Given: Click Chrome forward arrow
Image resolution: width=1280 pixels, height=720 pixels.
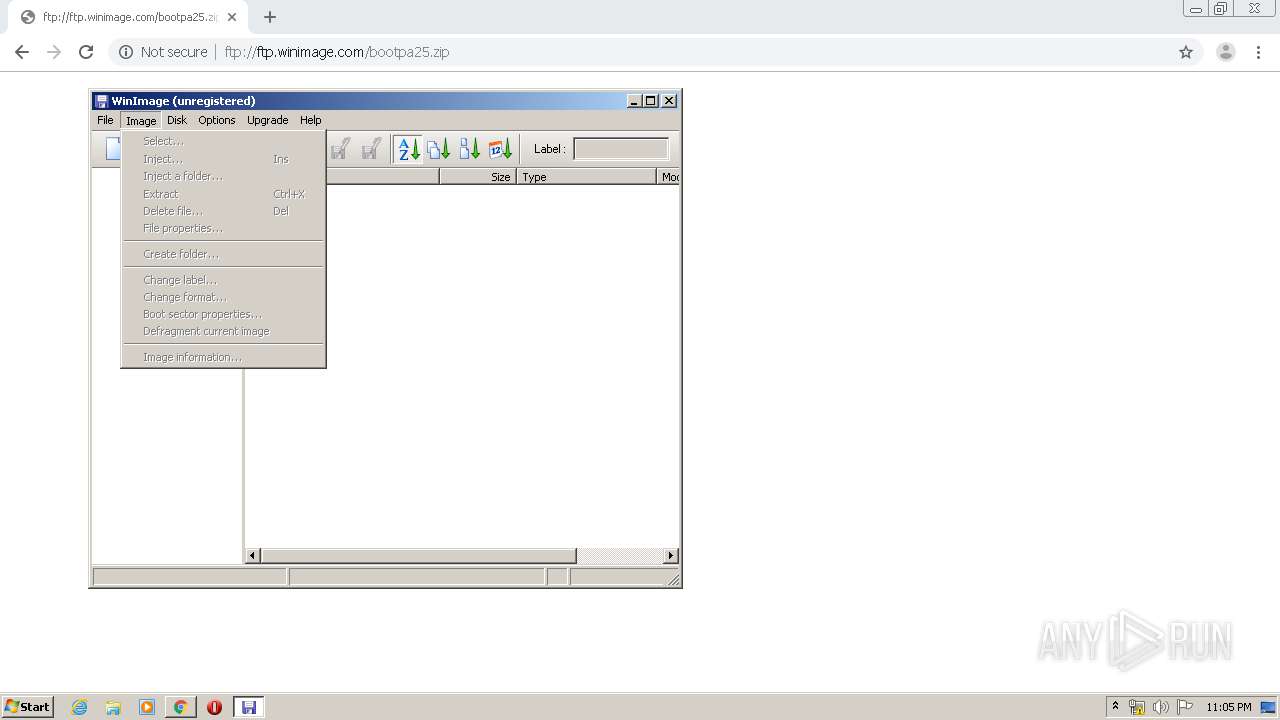Looking at the screenshot, I should tap(54, 52).
